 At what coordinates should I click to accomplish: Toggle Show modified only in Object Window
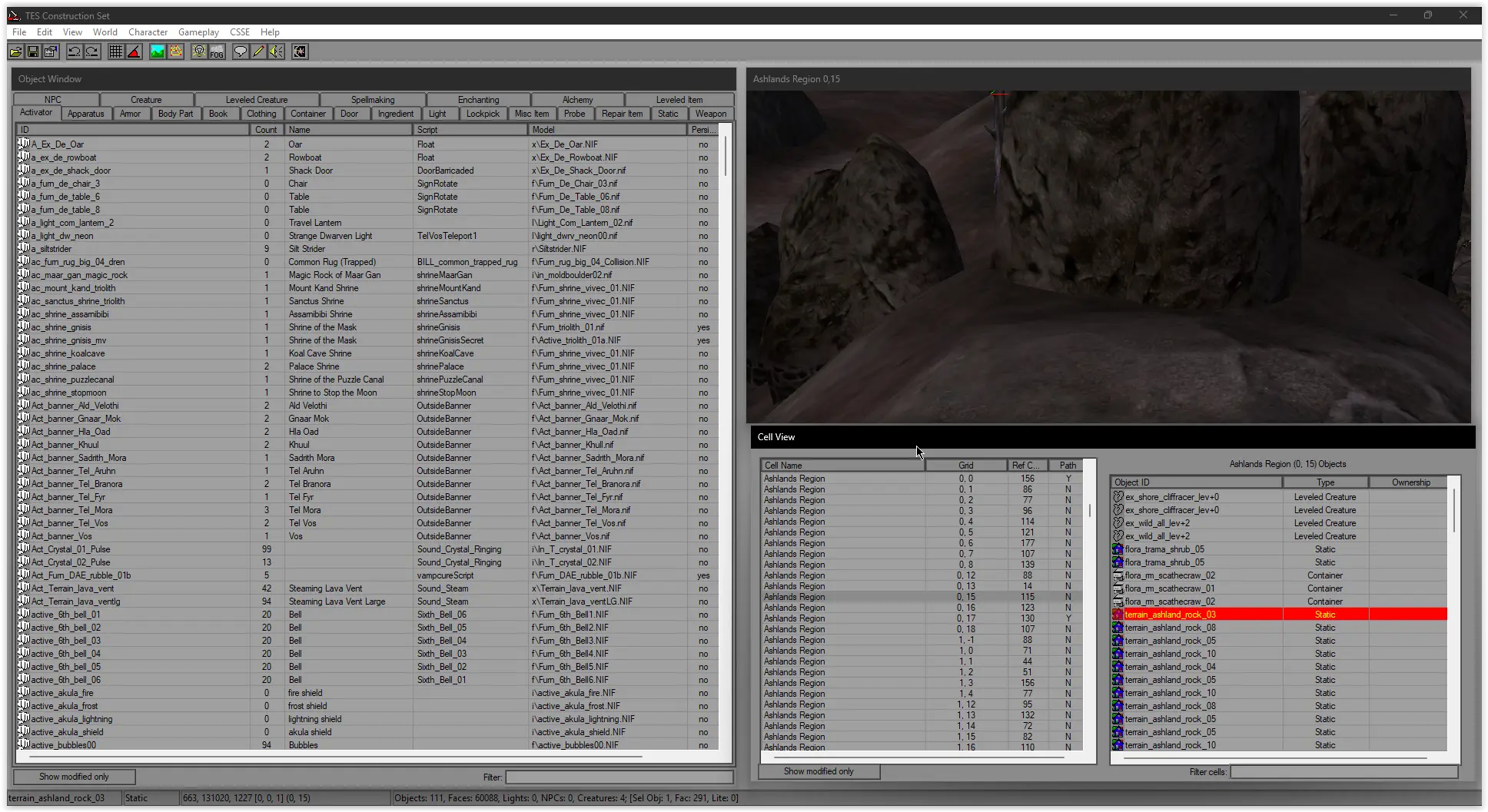(74, 777)
